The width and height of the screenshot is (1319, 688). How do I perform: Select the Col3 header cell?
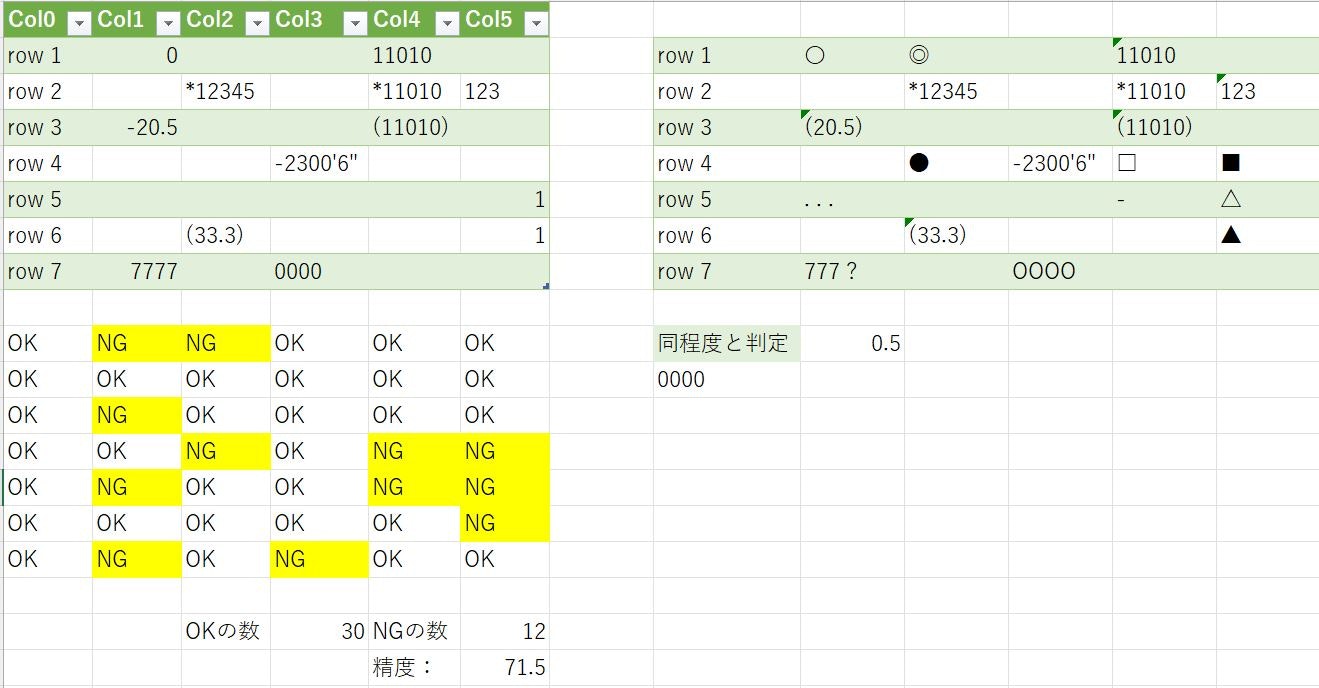click(x=320, y=20)
